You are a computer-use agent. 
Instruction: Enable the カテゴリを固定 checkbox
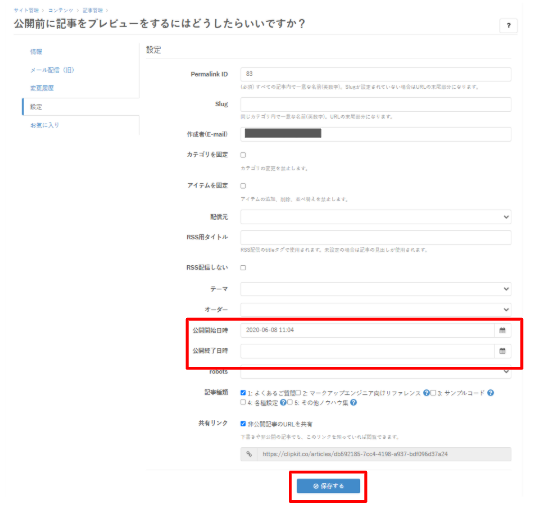coord(243,155)
